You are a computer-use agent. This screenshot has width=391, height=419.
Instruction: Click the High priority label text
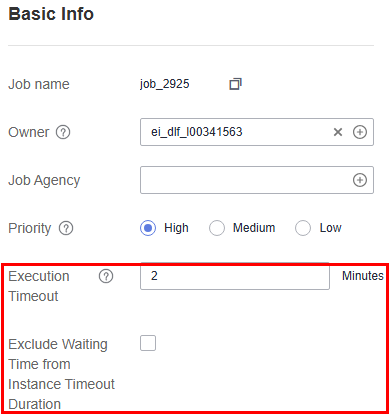[176, 228]
